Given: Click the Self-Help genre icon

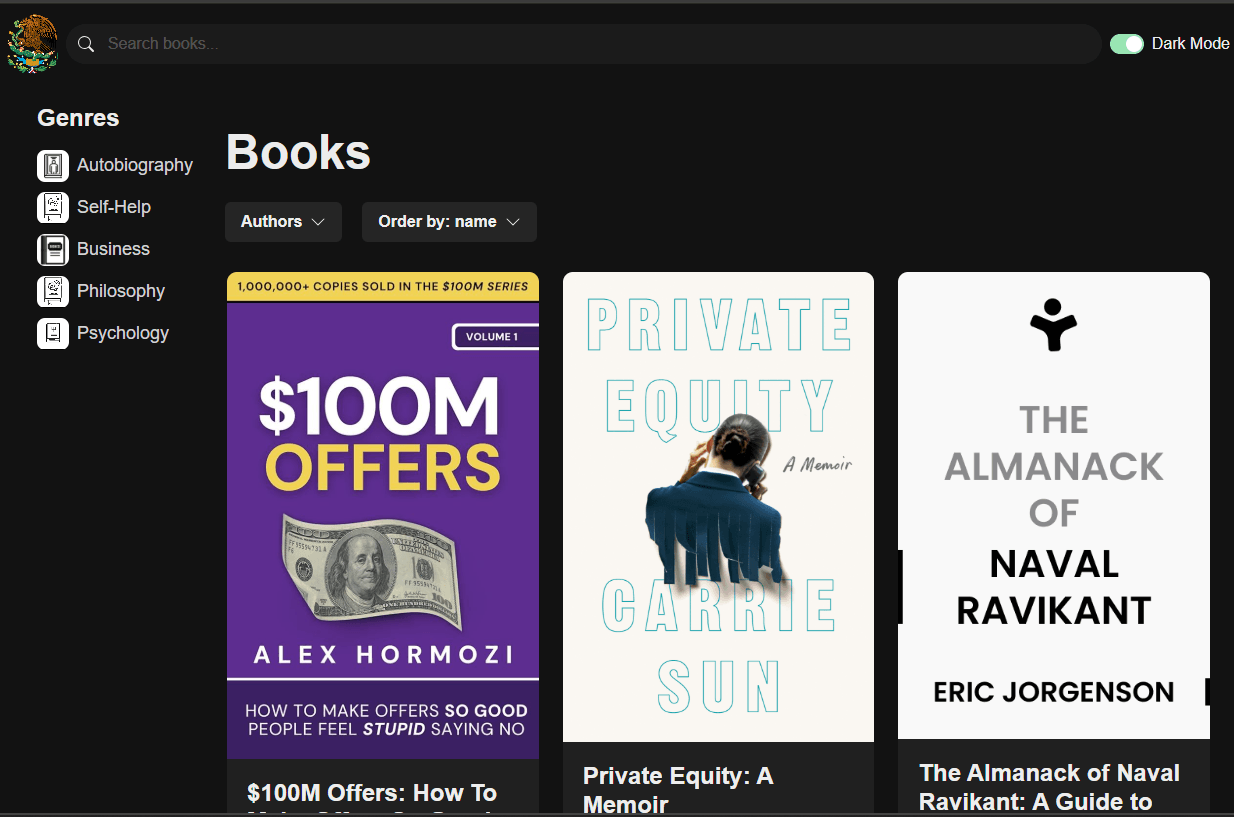Looking at the screenshot, I should pos(53,208).
